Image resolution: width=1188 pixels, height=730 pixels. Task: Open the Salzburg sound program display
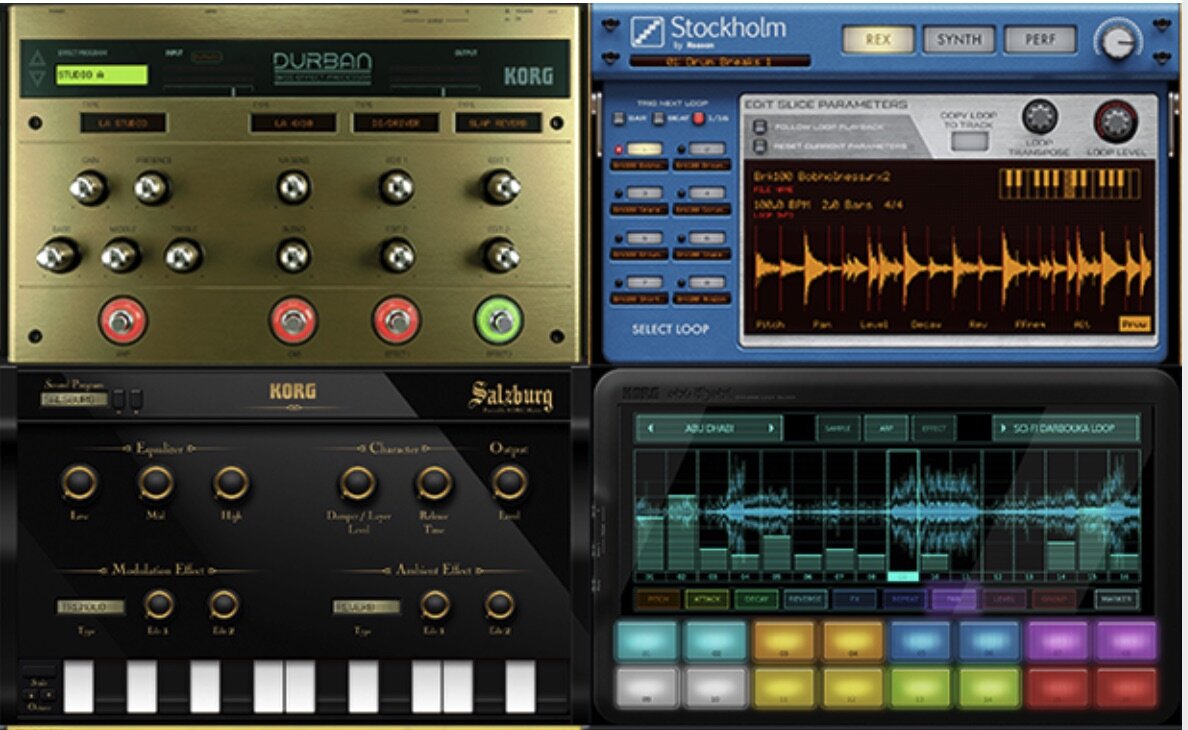pos(74,399)
